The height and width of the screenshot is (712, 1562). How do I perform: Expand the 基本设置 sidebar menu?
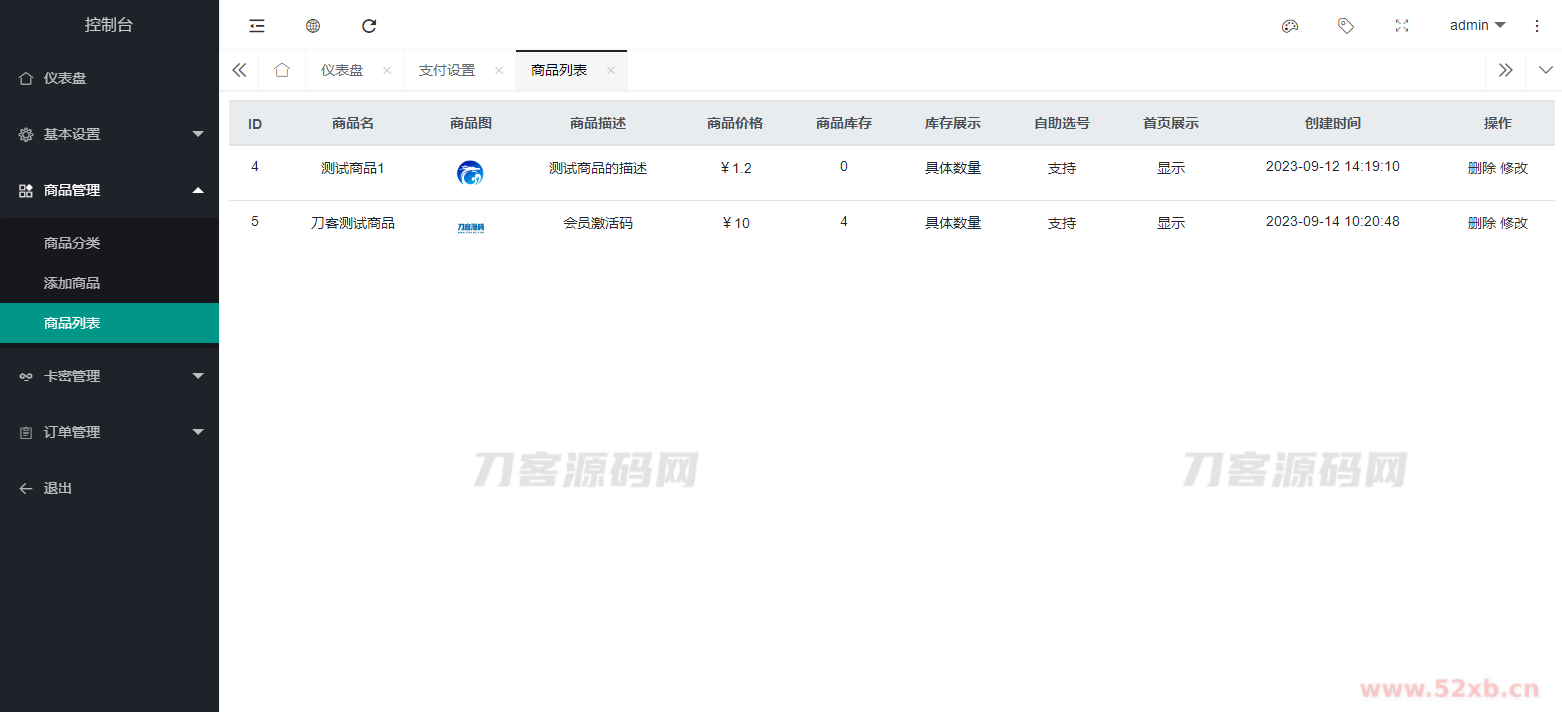(109, 134)
